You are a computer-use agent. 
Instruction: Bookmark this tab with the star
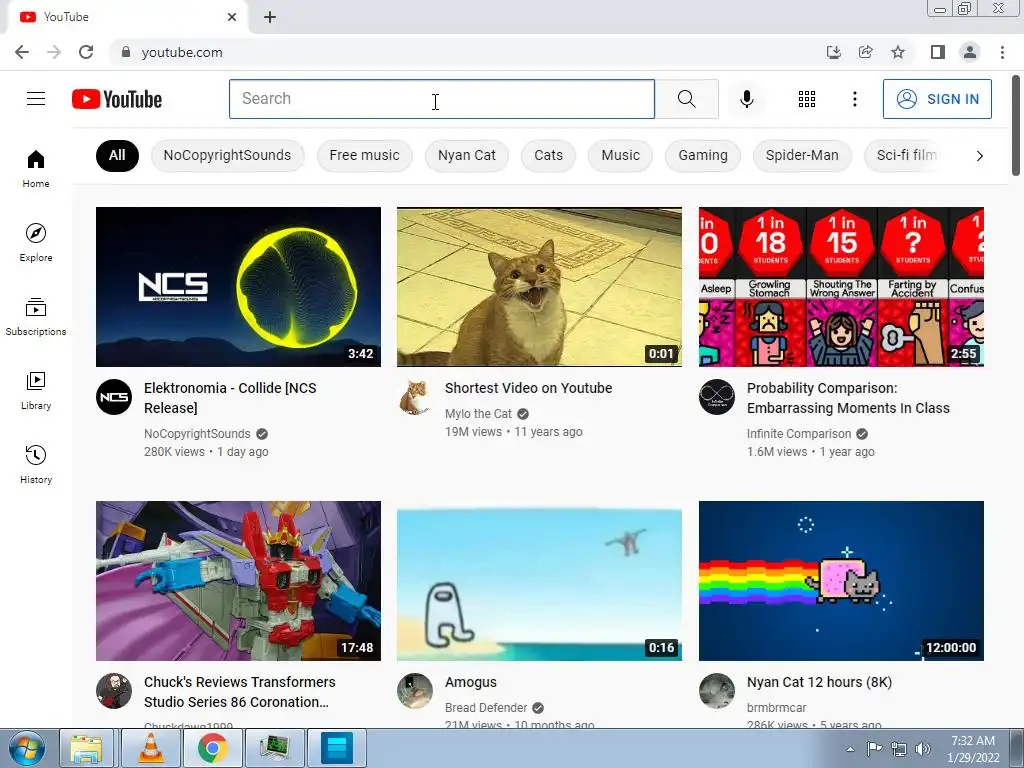coord(898,52)
